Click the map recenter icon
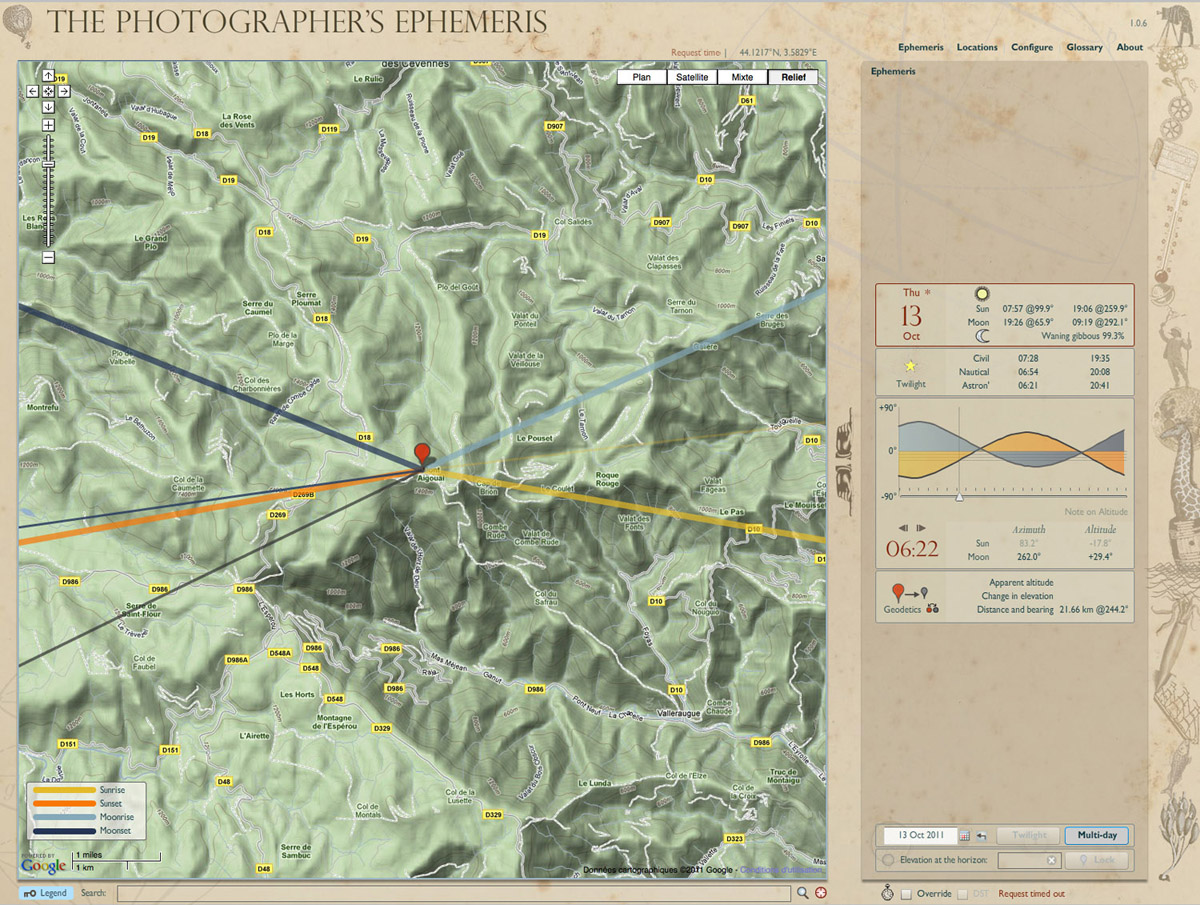 [48, 91]
